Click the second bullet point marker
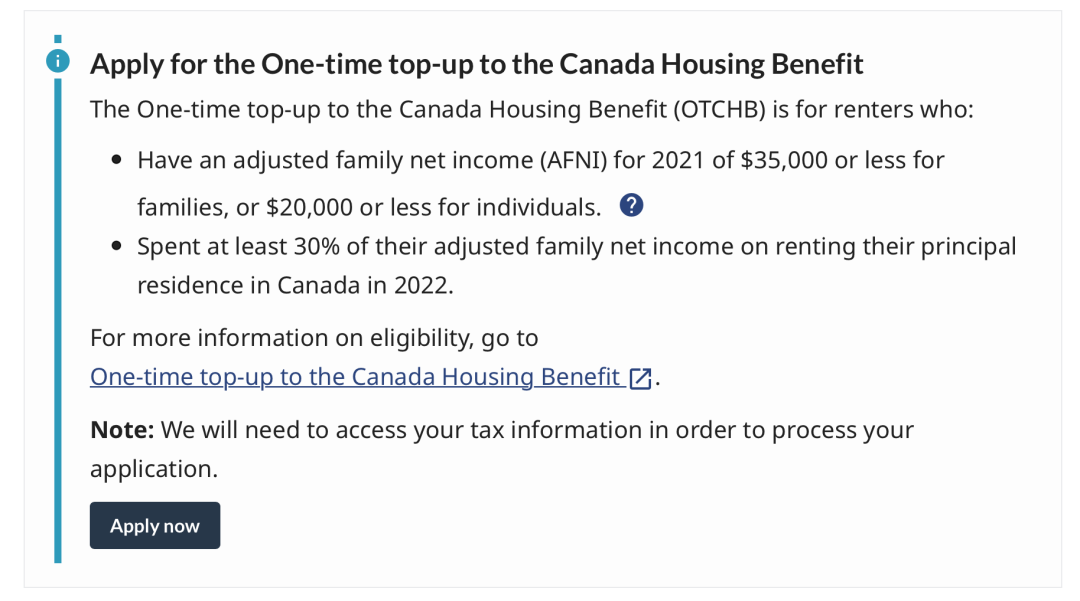This screenshot has height=601, width=1080. pyautogui.click(x=117, y=246)
